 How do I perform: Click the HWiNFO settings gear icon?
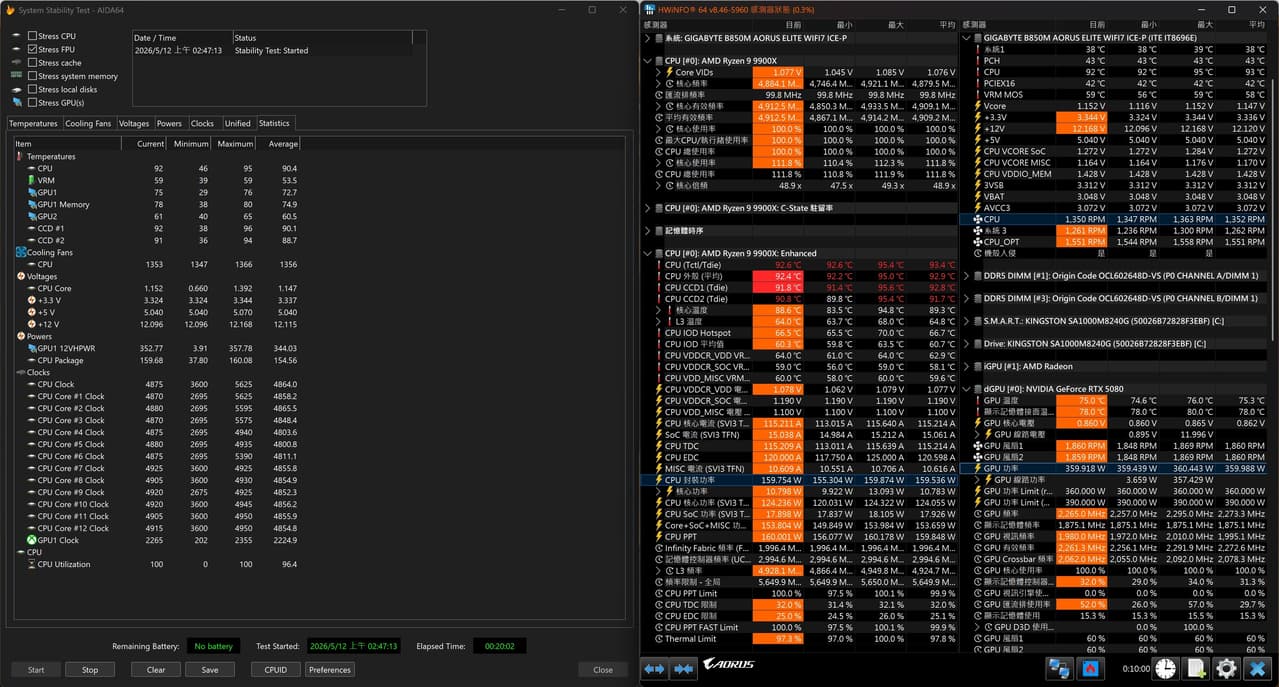tap(1226, 669)
